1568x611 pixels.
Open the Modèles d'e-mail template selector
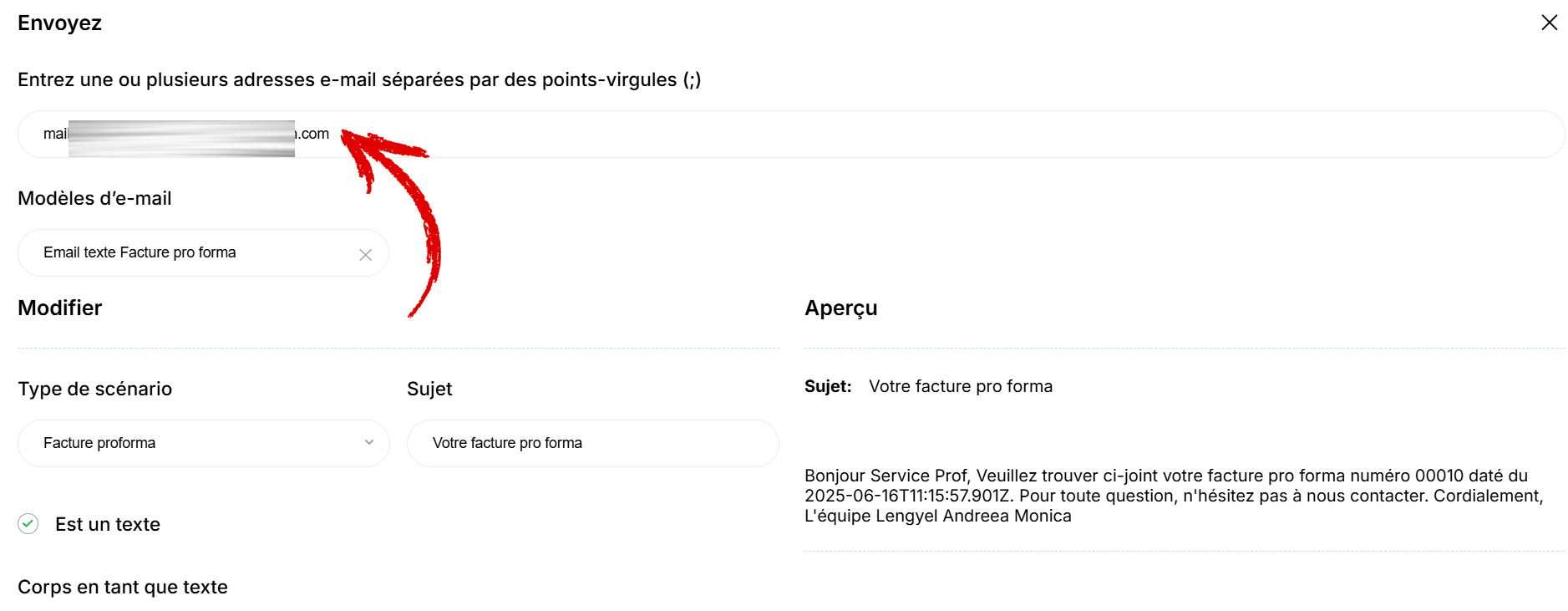click(x=203, y=252)
